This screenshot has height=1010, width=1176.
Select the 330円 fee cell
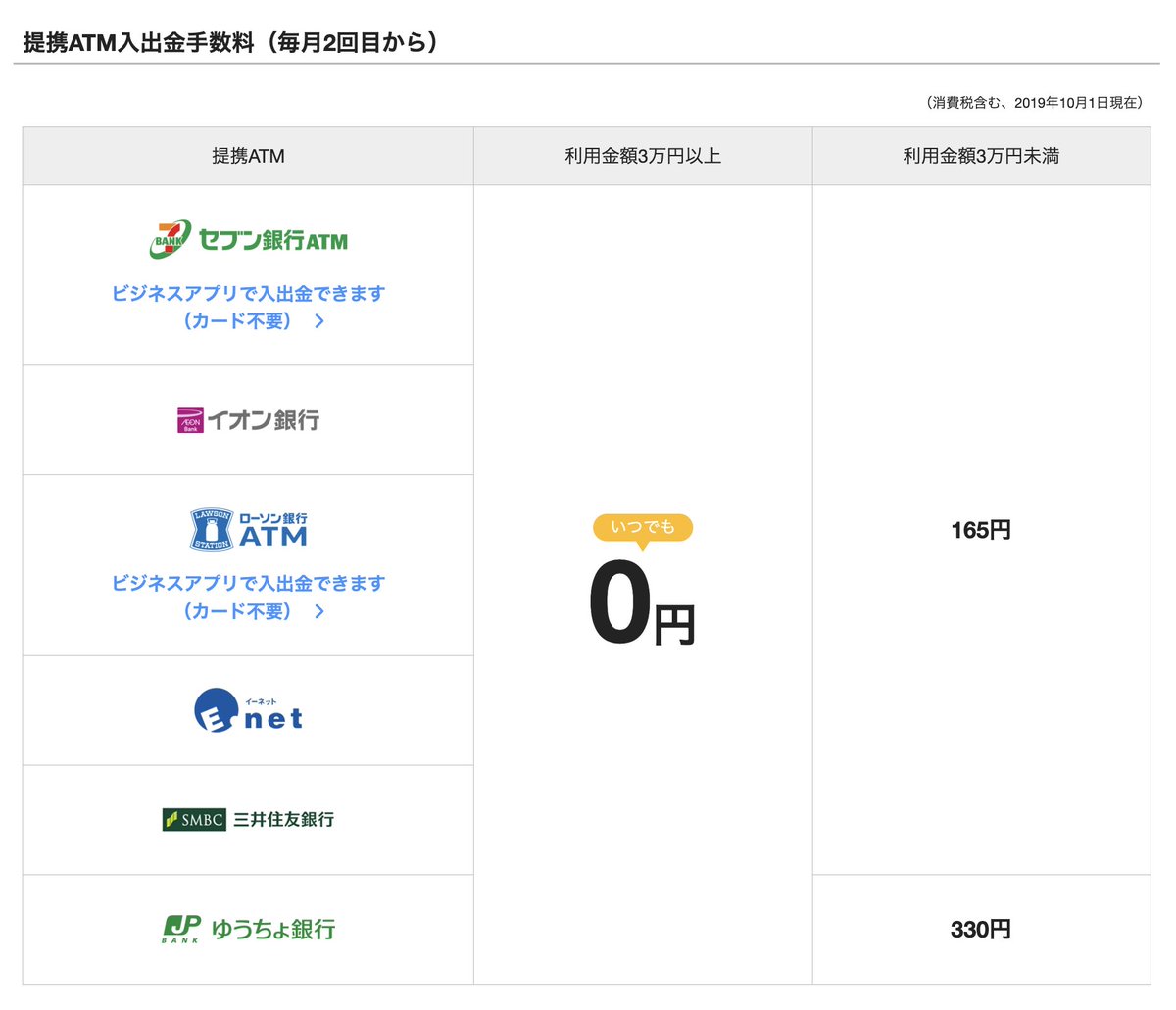pos(981,929)
